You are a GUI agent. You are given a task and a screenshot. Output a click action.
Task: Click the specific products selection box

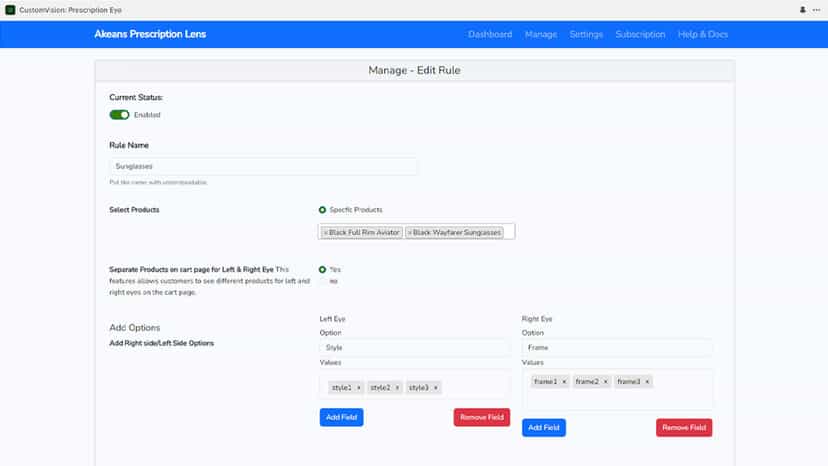[x=416, y=232]
